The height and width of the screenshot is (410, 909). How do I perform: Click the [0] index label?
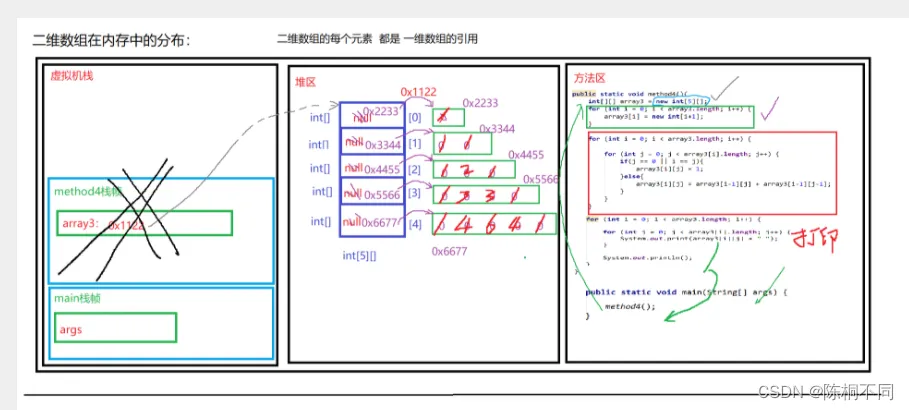coord(414,118)
